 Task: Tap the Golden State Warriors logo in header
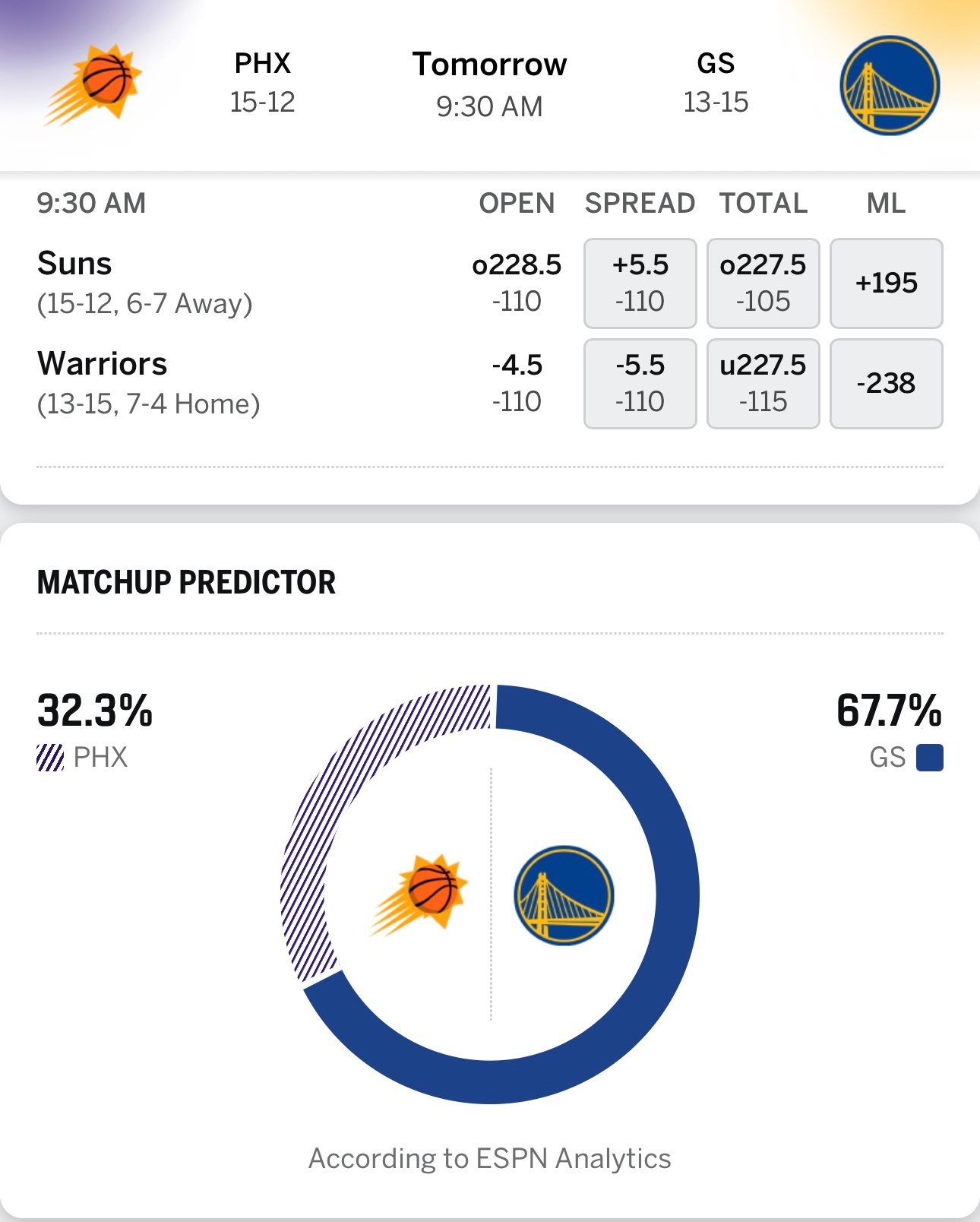coord(889,85)
